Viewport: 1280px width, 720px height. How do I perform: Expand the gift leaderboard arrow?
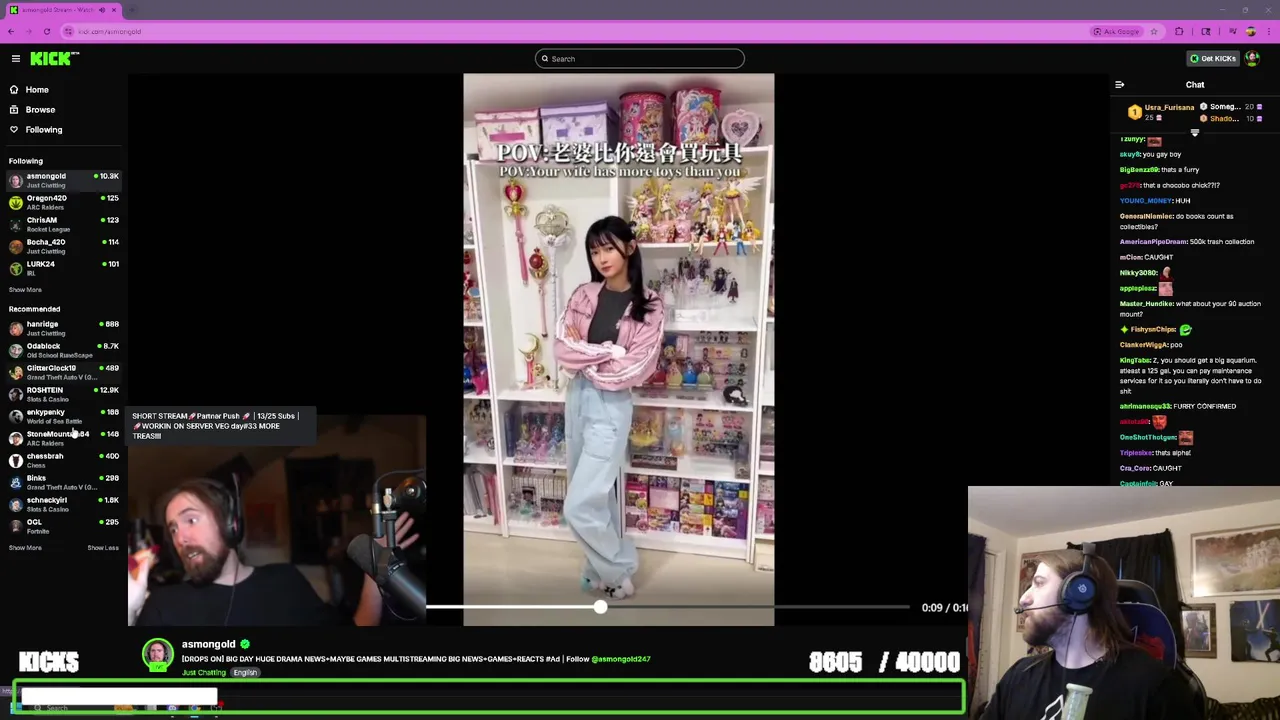(1194, 132)
